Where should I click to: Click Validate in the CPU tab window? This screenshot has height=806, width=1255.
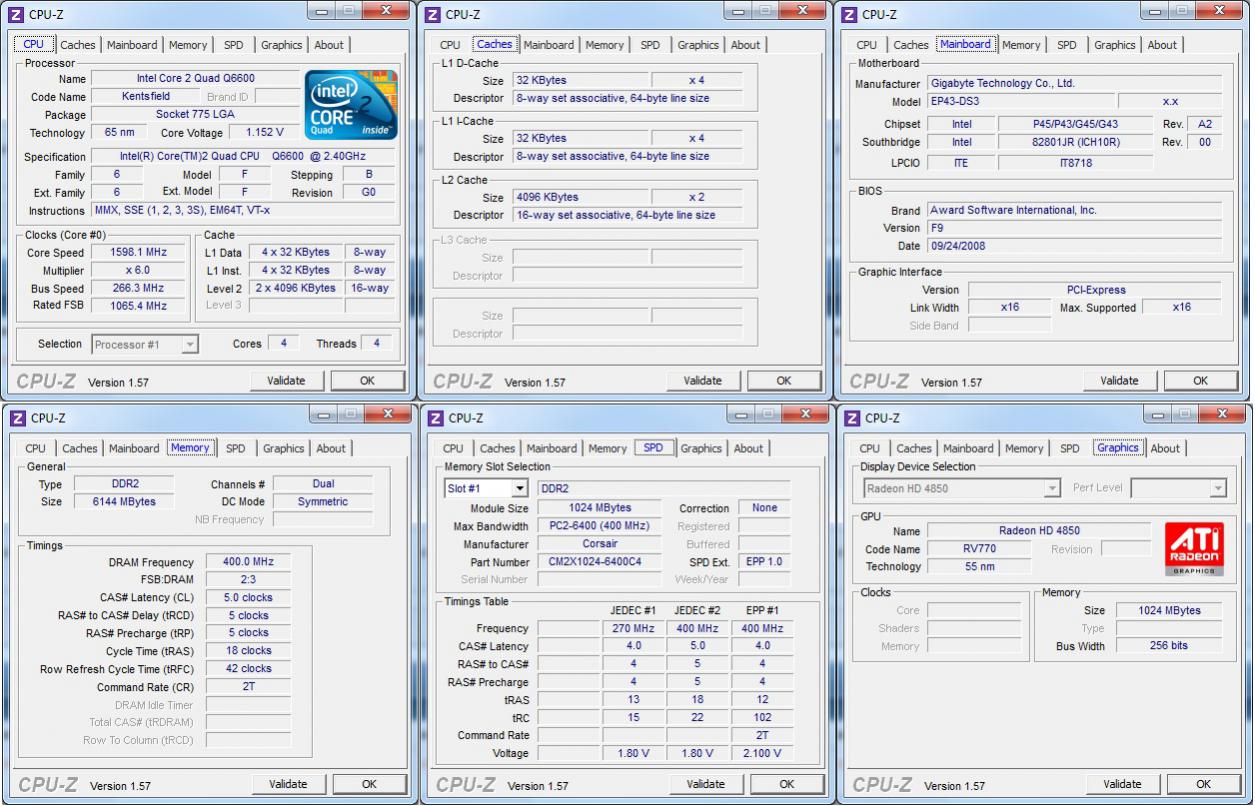286,380
